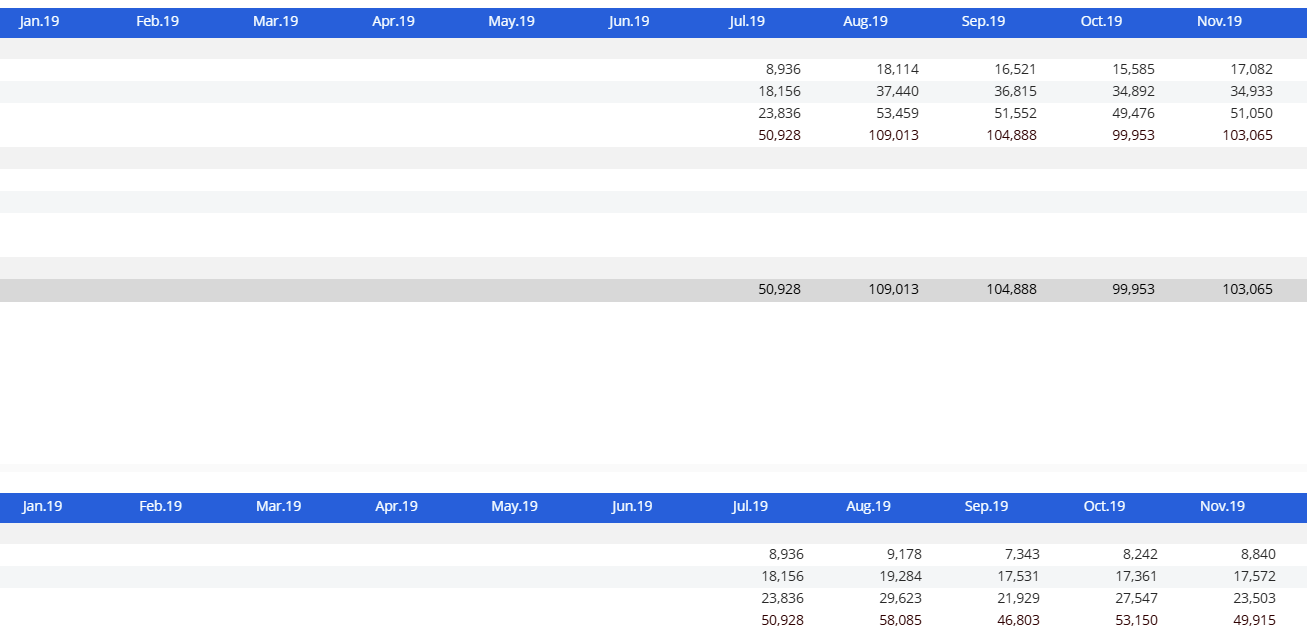Click 99,953 directly below 49,476
Screen dimensions: 1307x631
point(1133,135)
